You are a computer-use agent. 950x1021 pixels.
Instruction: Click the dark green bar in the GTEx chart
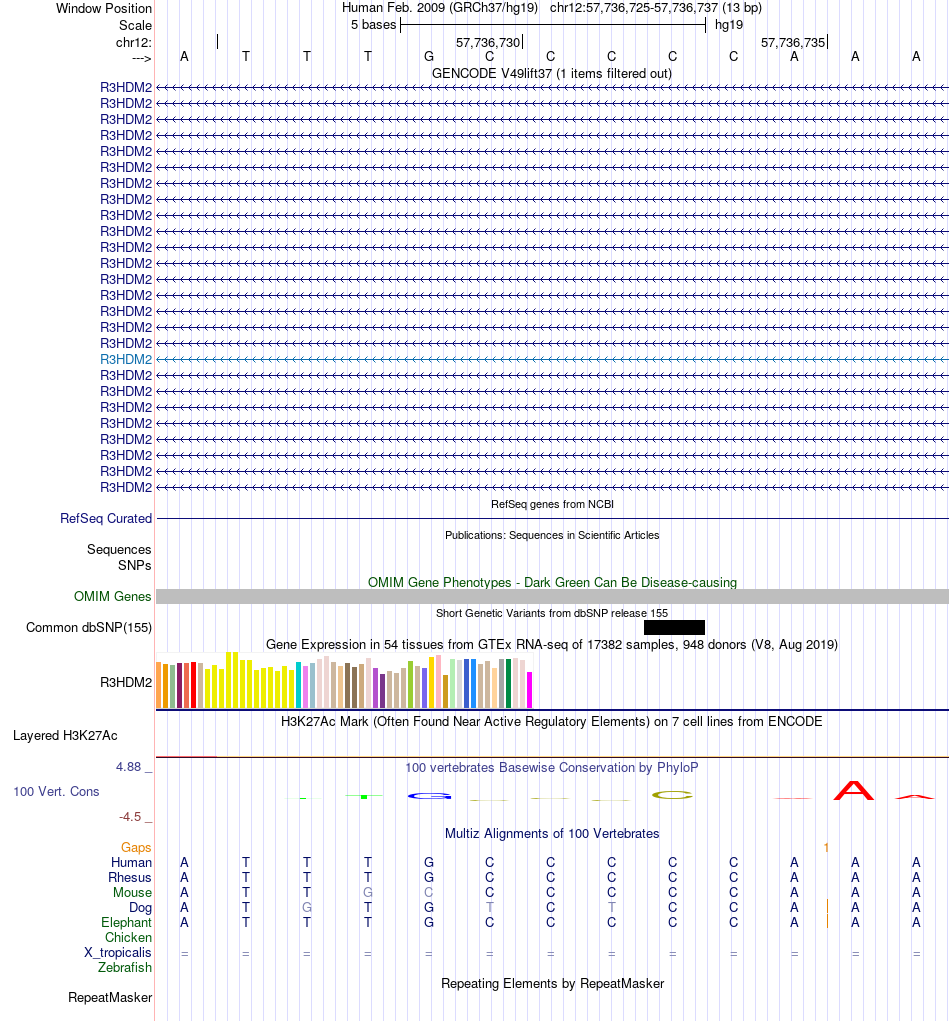[x=509, y=684]
